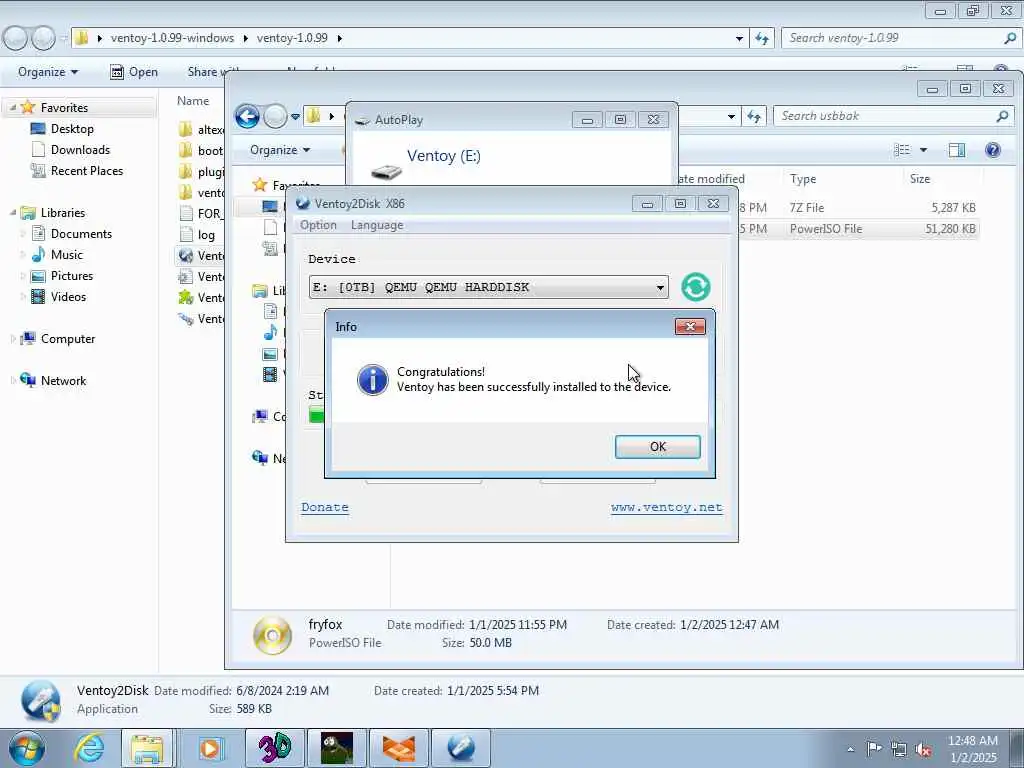Image resolution: width=1024 pixels, height=768 pixels.
Task: Open the taskbar clock showing 12:48 AM
Action: tap(973, 749)
